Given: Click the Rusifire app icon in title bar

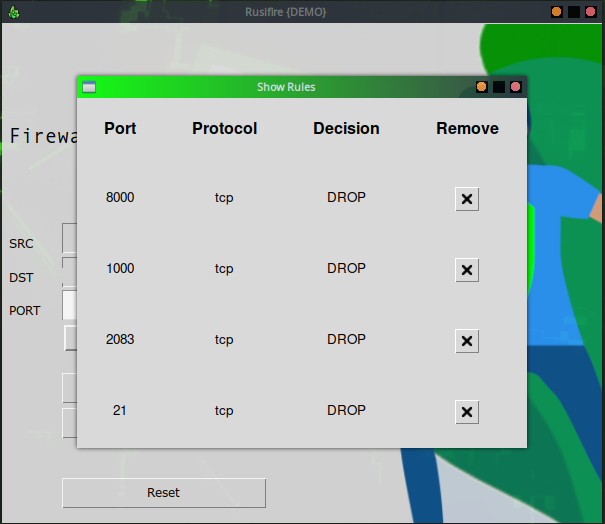Looking at the screenshot, I should (x=13, y=12).
